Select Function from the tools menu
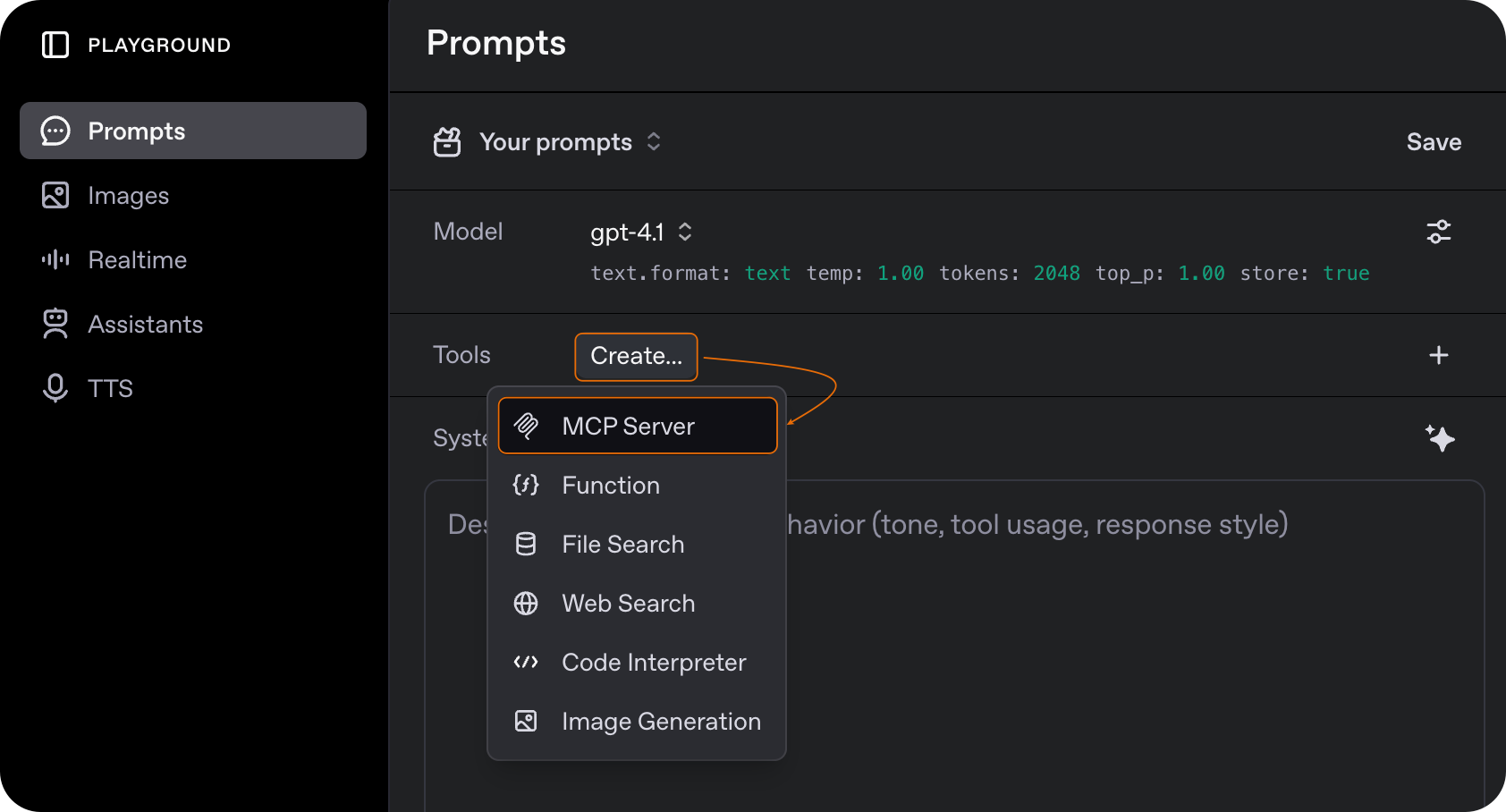This screenshot has width=1506, height=812. (x=637, y=485)
